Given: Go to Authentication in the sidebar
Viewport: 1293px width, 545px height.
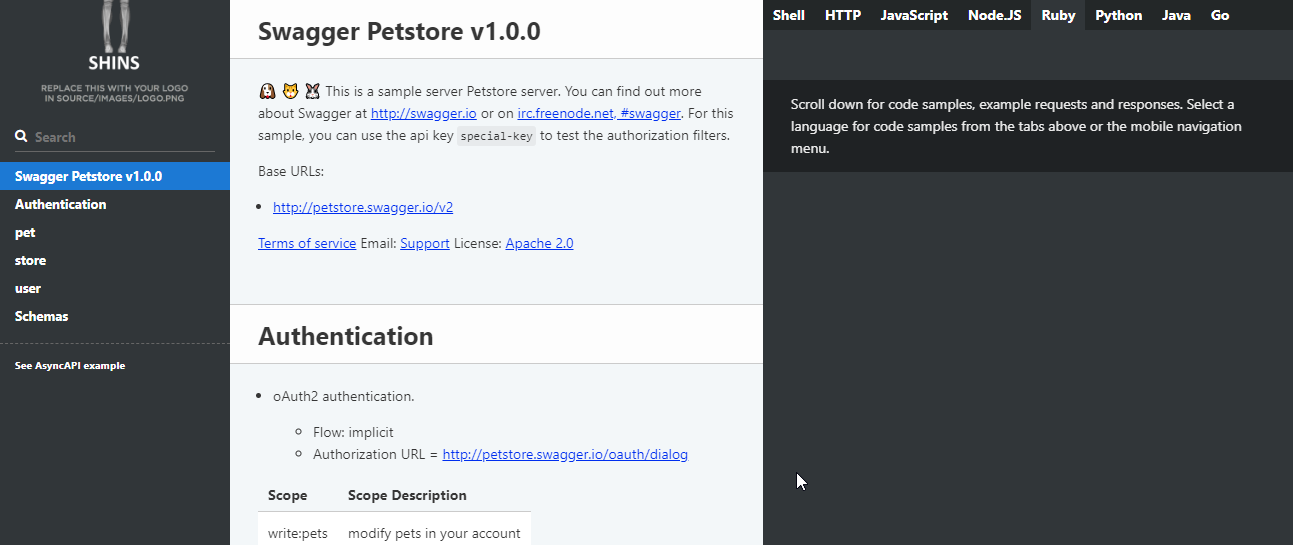Looking at the screenshot, I should [115, 204].
